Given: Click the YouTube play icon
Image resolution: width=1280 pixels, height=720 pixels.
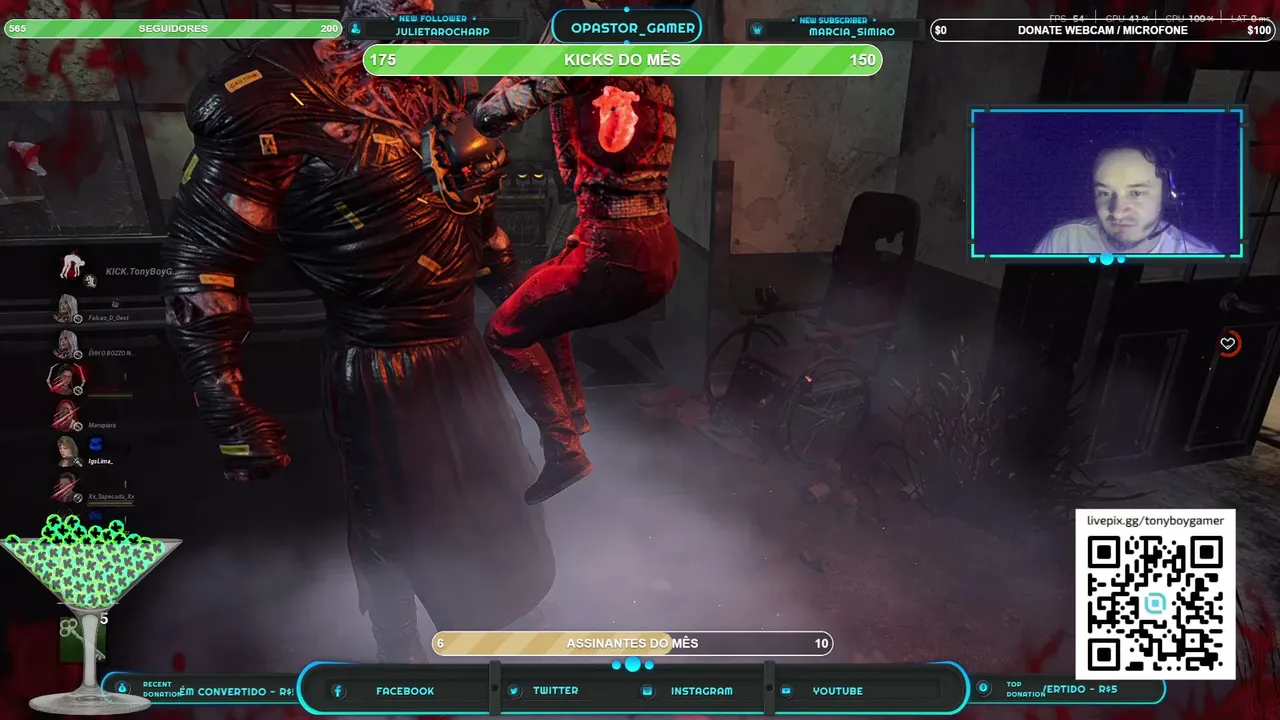Looking at the screenshot, I should point(786,691).
